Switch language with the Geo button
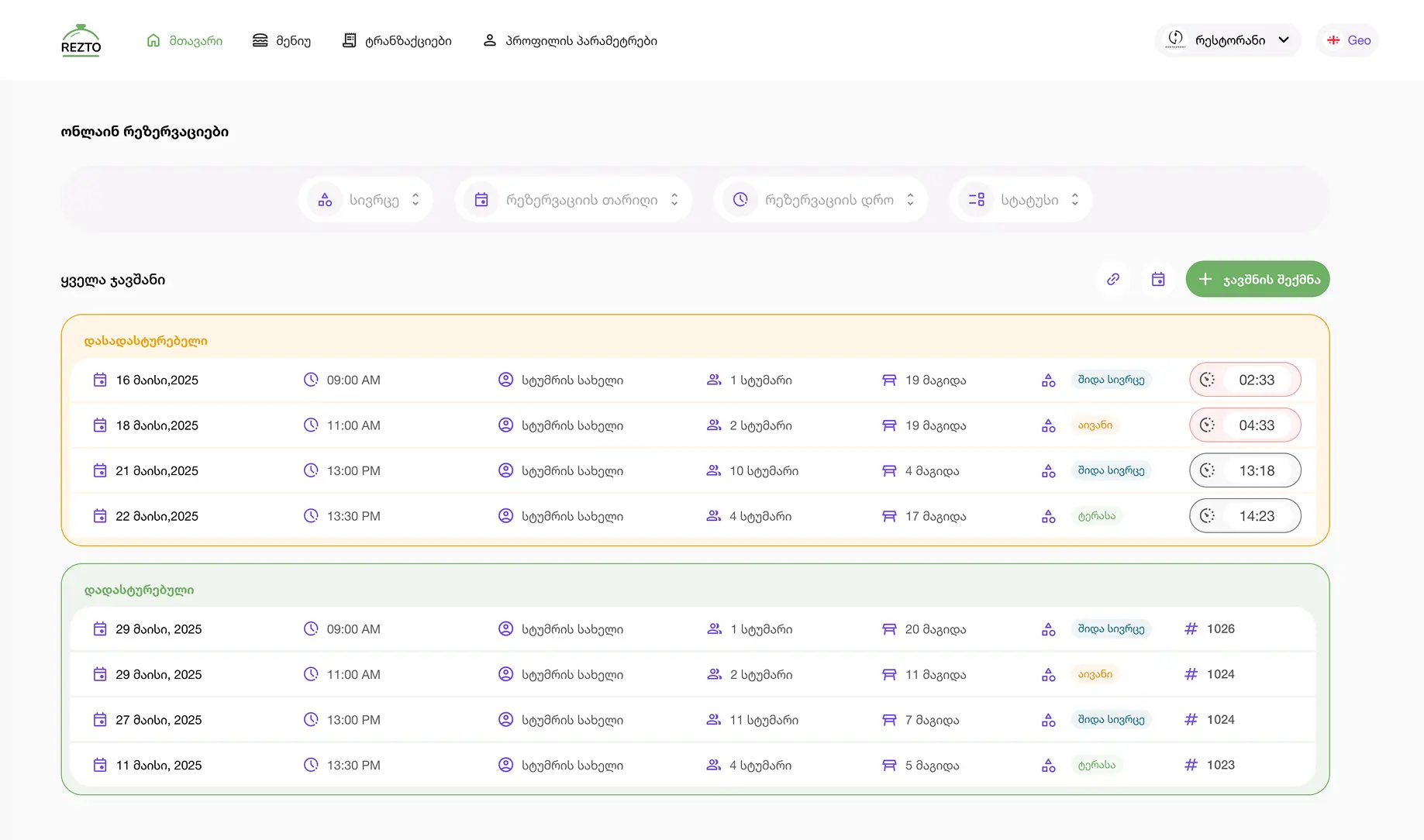1424x840 pixels. (x=1348, y=40)
